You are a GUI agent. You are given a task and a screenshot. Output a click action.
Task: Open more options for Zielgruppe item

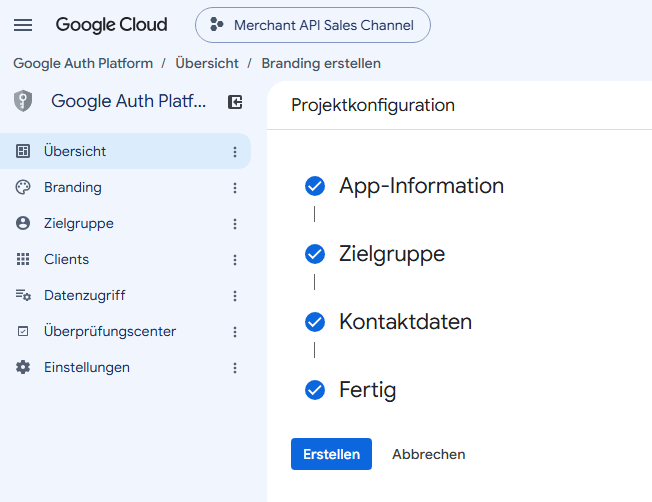[235, 224]
